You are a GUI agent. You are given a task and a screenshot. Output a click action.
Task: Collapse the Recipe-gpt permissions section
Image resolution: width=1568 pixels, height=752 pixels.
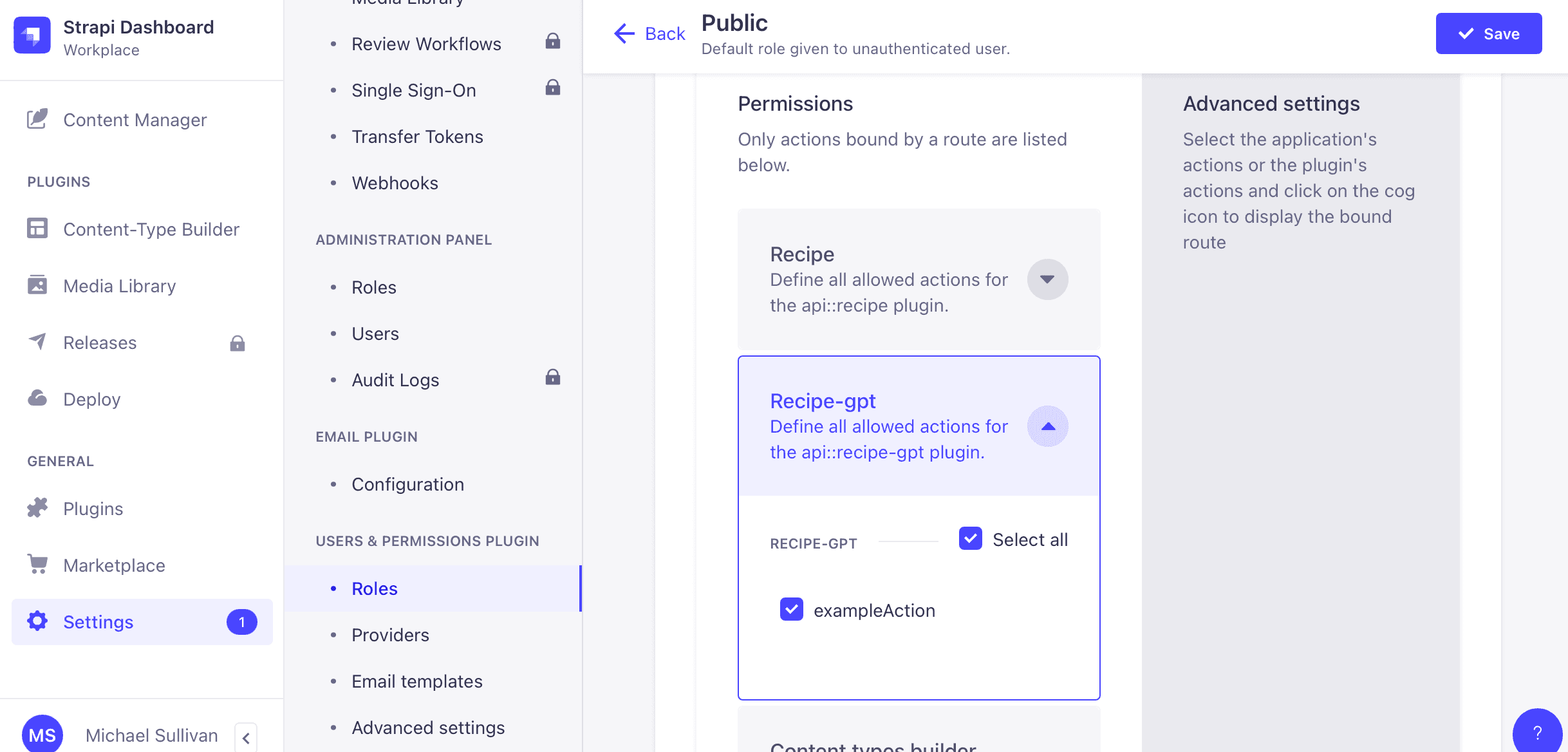point(1048,426)
